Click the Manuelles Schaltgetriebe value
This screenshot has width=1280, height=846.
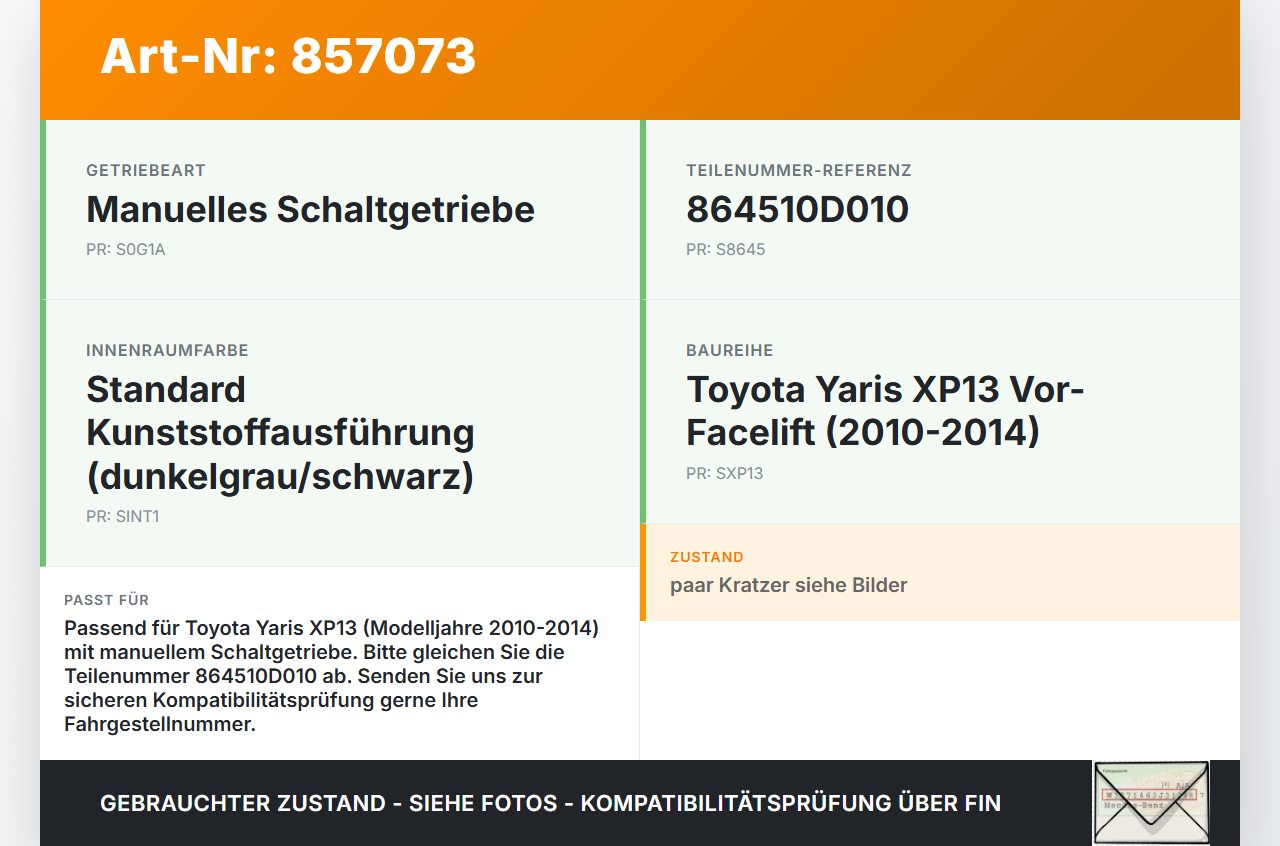(x=310, y=210)
